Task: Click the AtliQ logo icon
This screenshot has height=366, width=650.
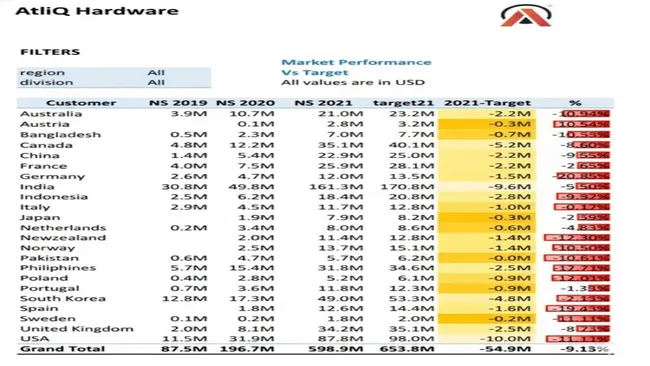Action: click(526, 16)
